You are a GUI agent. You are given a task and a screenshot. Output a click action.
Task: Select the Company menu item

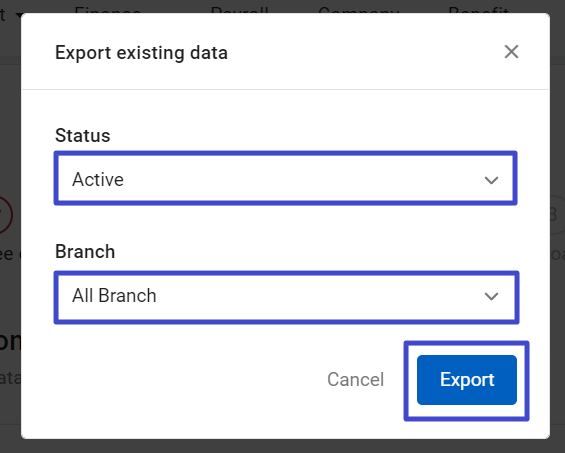pyautogui.click(x=359, y=10)
